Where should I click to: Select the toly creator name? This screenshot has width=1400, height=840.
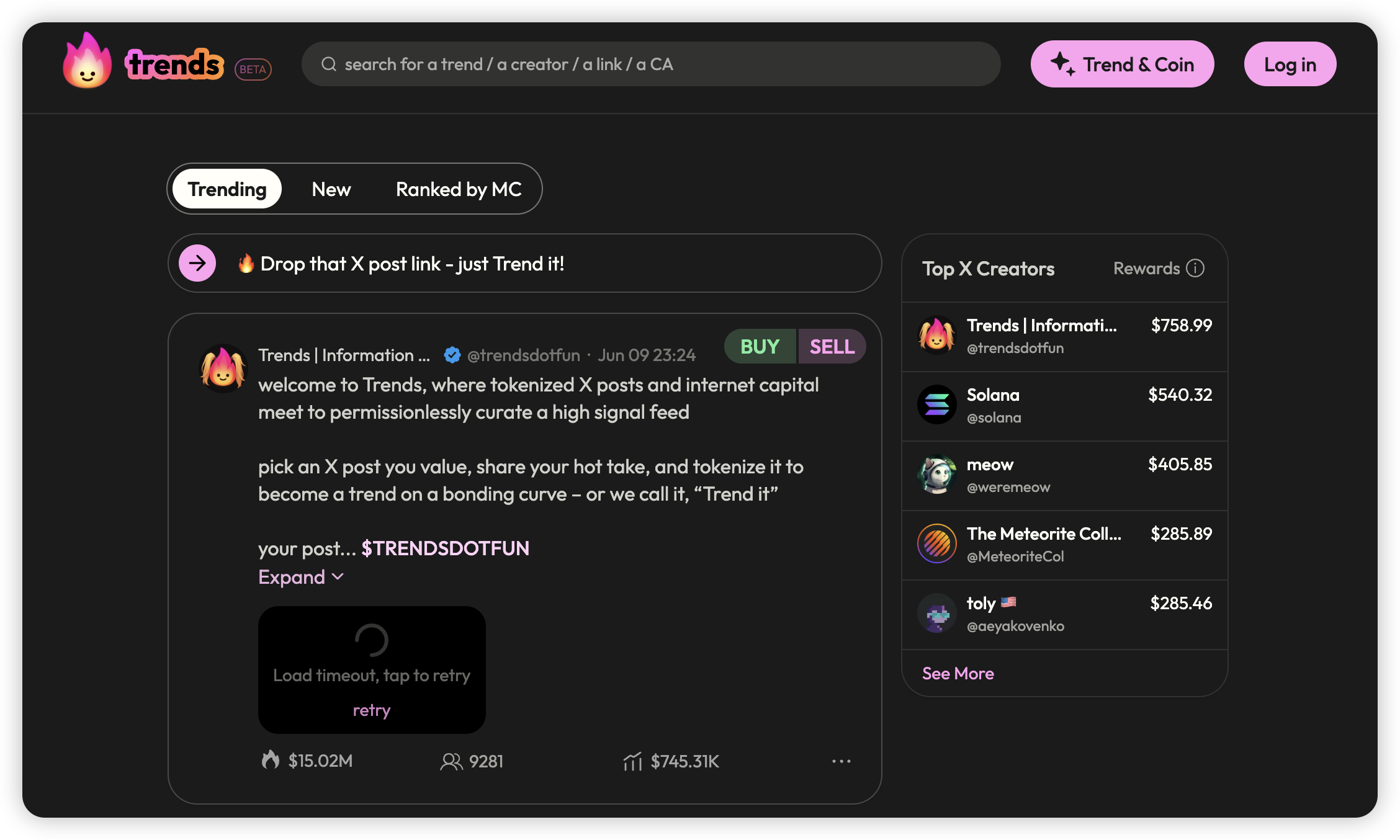[x=981, y=603]
